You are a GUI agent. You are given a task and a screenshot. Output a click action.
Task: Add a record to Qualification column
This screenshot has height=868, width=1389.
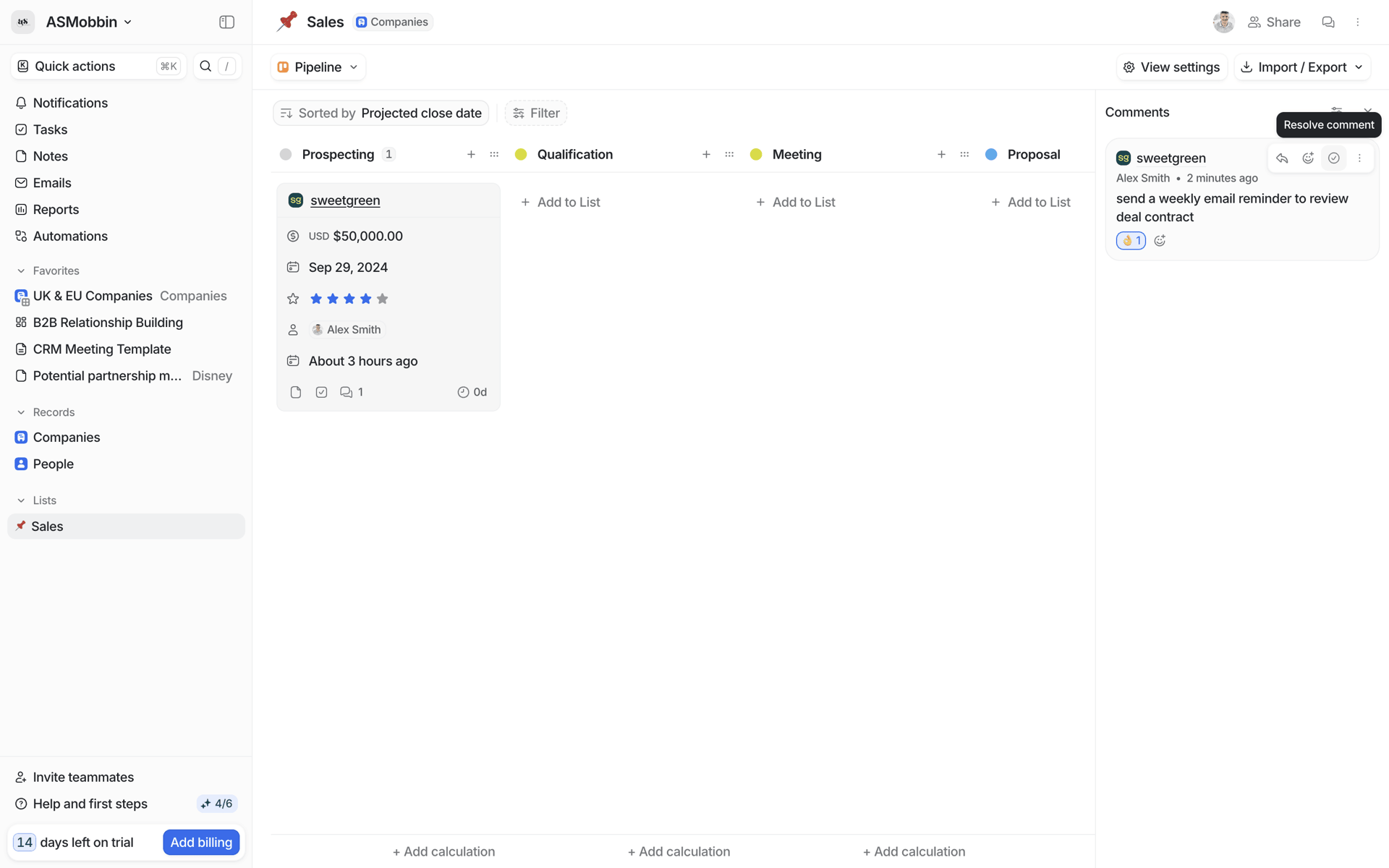click(706, 154)
